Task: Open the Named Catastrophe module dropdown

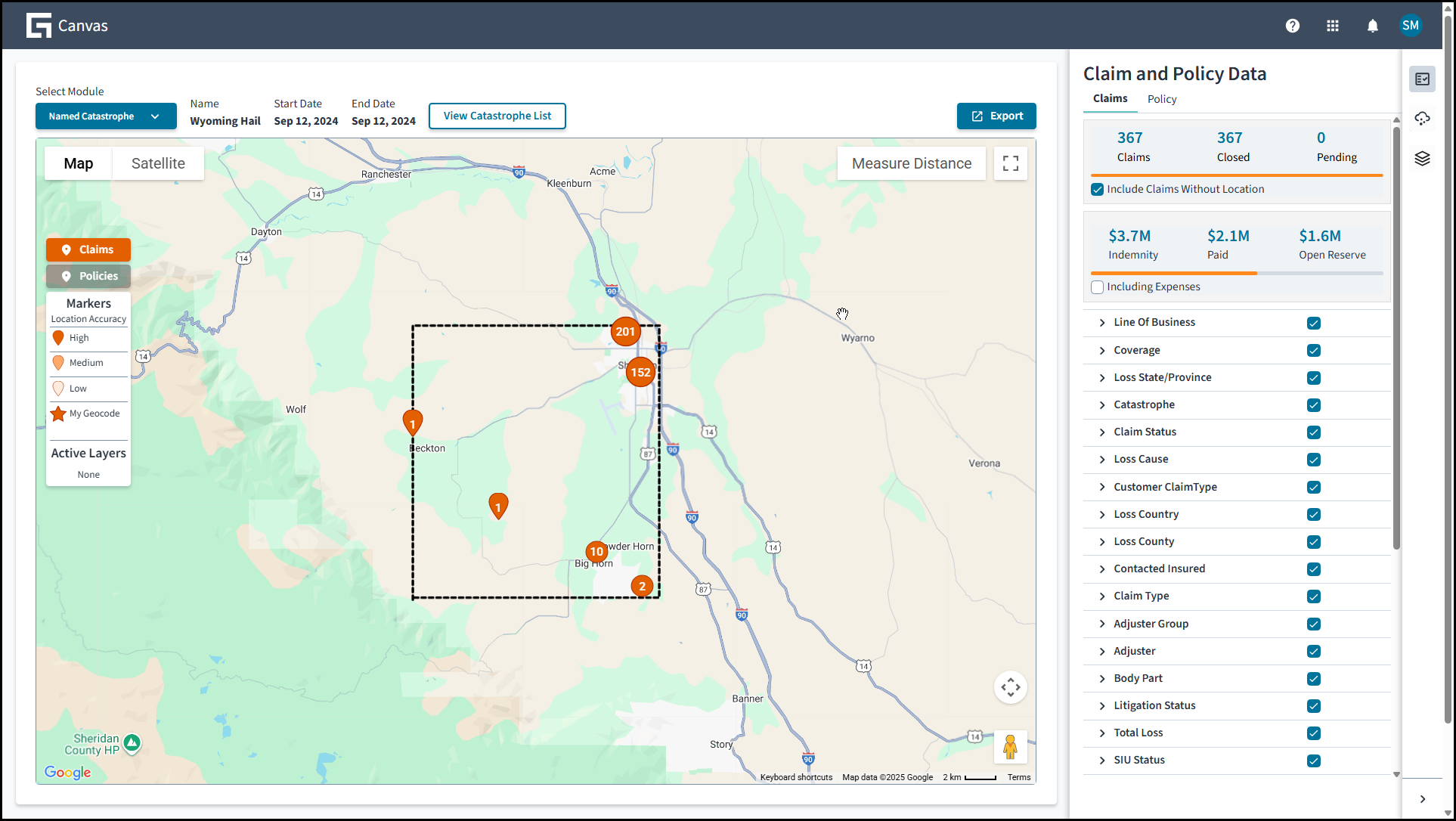Action: coord(106,116)
